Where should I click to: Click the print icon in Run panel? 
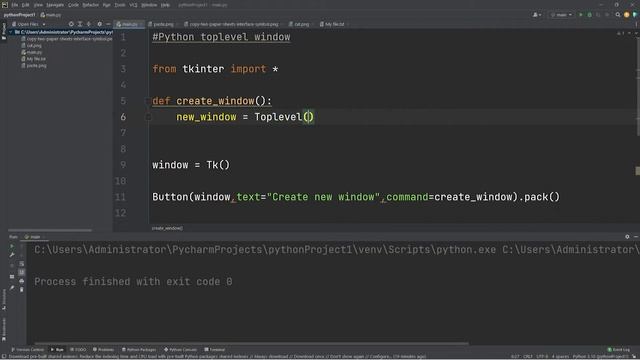[22, 281]
